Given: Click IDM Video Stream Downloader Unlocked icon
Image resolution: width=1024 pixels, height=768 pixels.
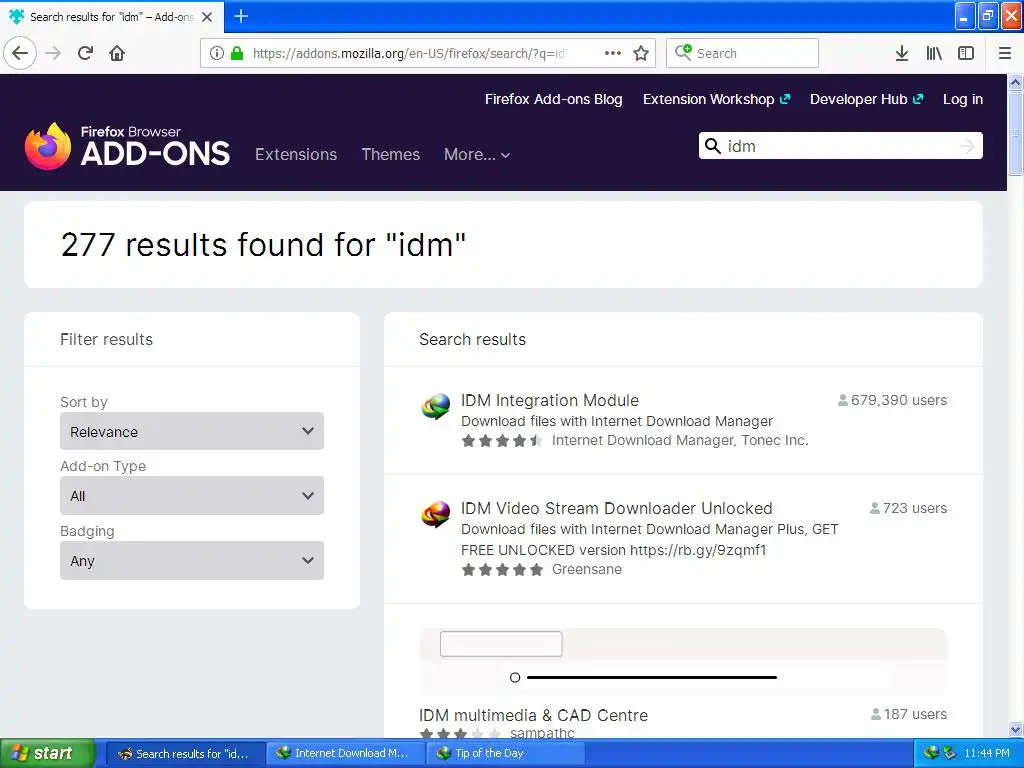Looking at the screenshot, I should pos(436,514).
